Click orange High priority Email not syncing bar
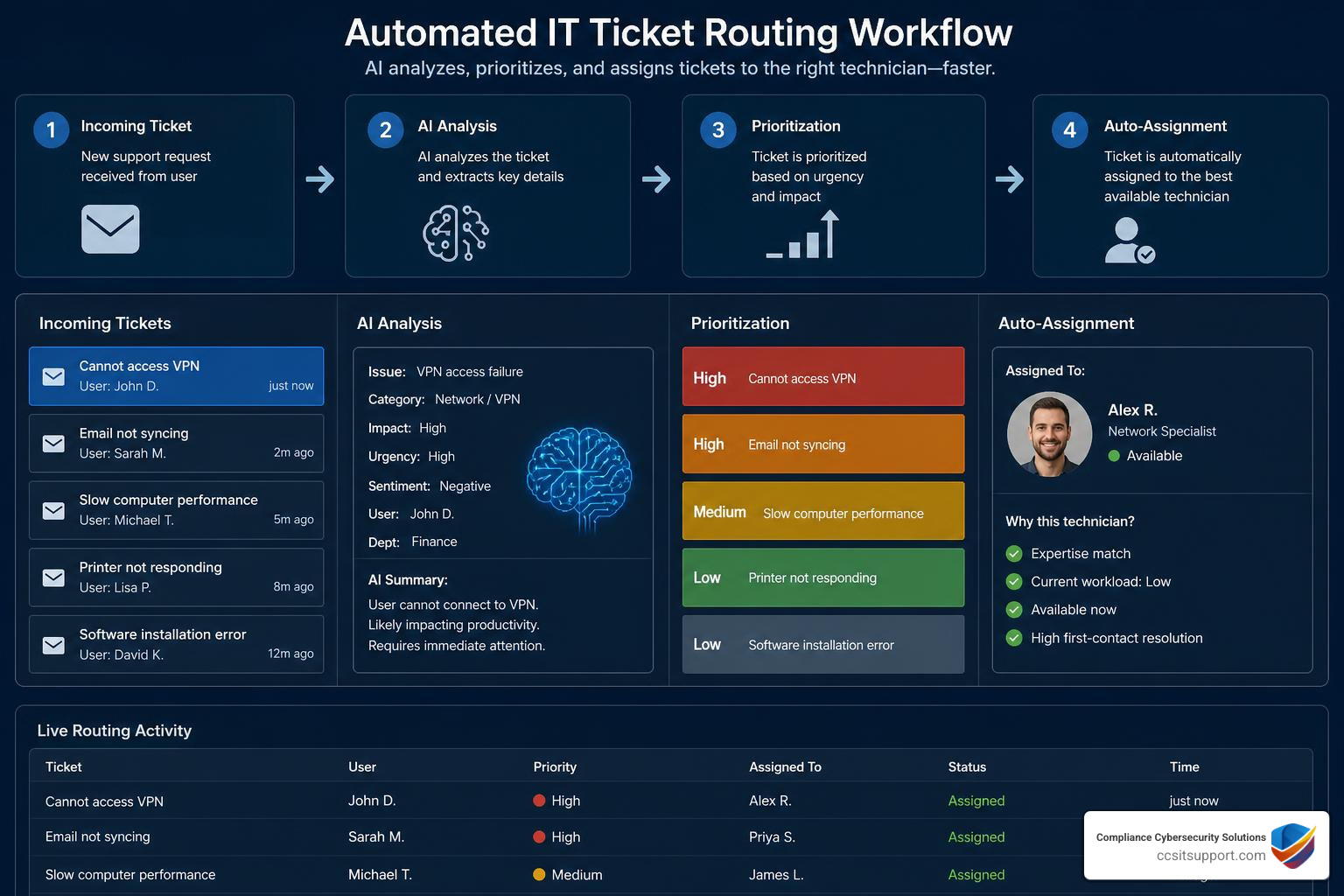The image size is (1344, 896). [x=823, y=444]
